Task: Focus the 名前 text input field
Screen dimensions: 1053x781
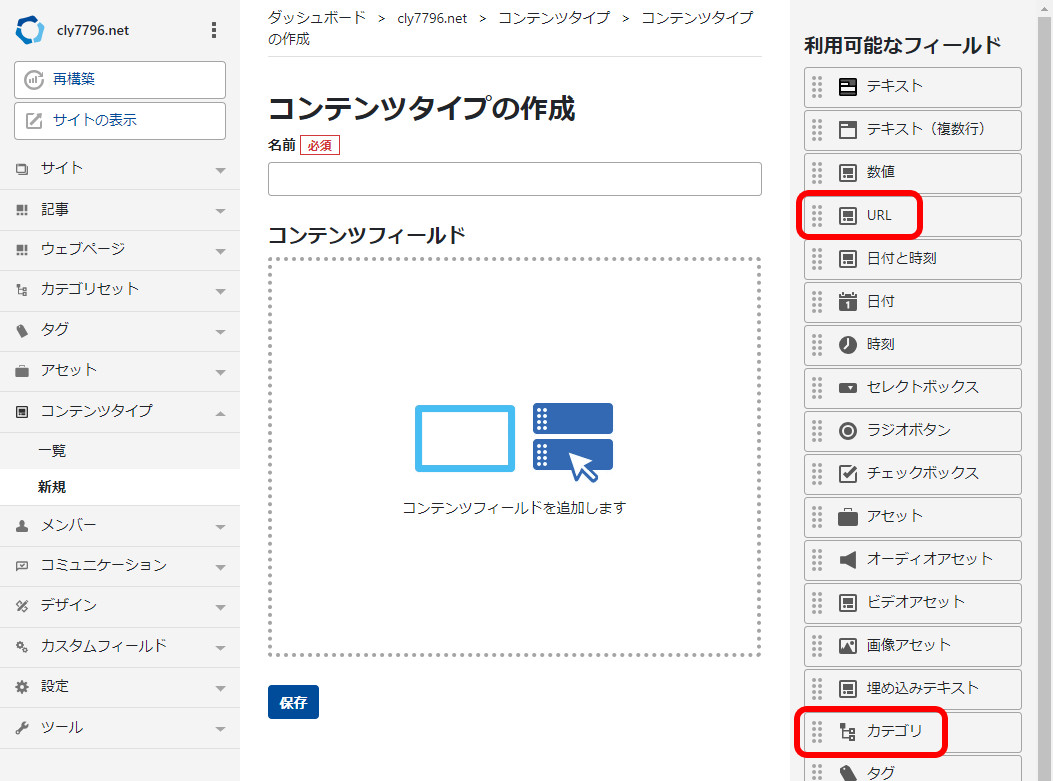Action: (514, 179)
